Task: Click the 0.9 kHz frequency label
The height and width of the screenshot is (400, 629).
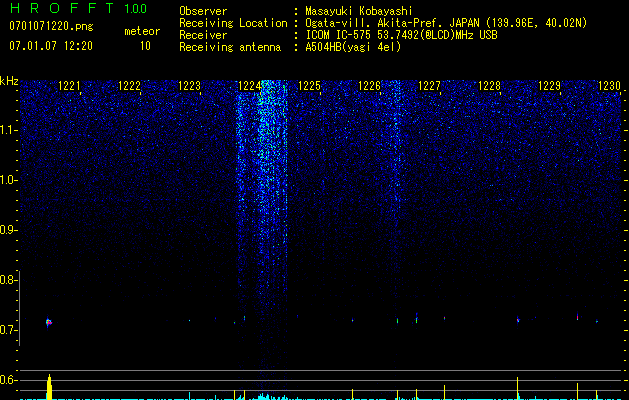Action: pos(8,230)
